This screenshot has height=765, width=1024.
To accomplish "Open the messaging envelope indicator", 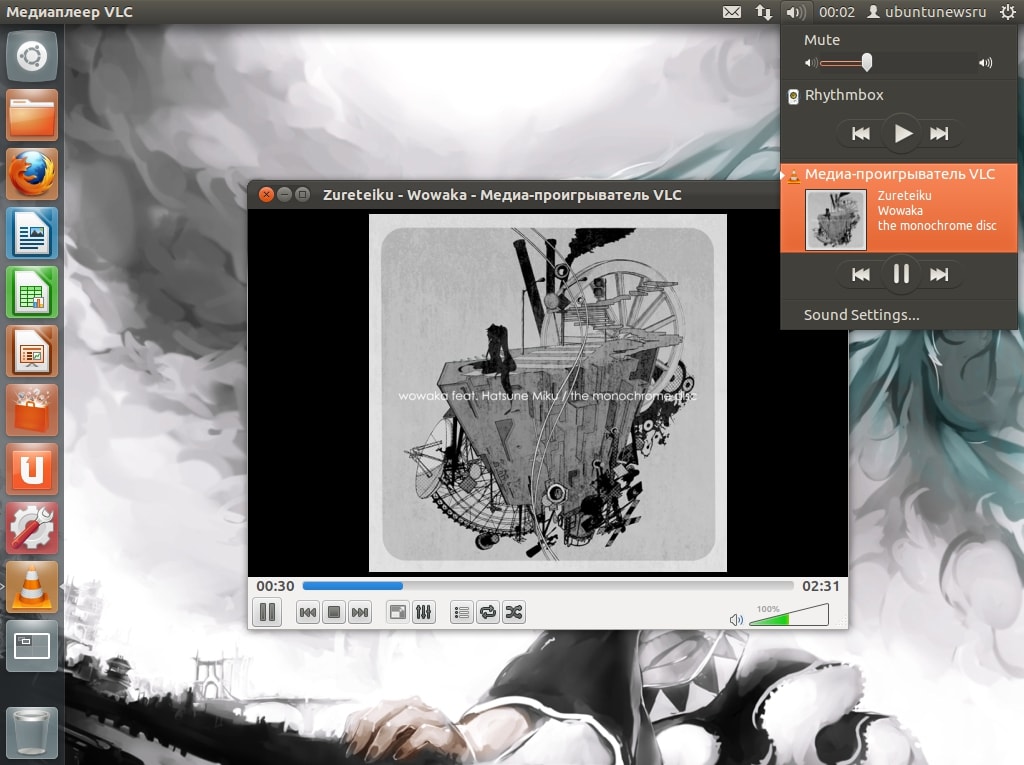I will (x=732, y=12).
